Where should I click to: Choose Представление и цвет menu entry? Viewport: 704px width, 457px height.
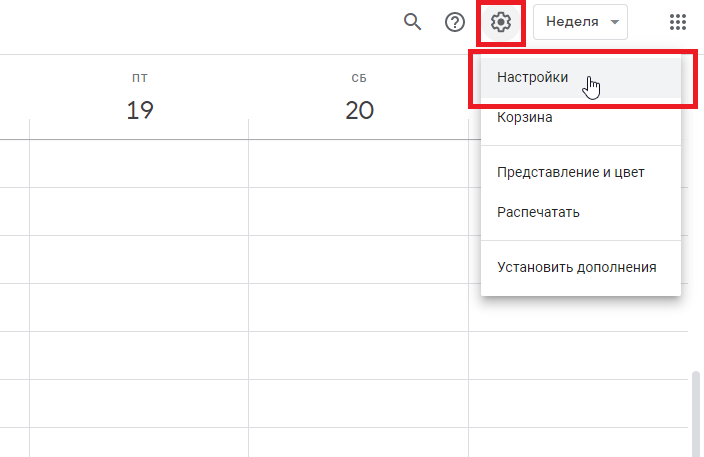point(581,172)
